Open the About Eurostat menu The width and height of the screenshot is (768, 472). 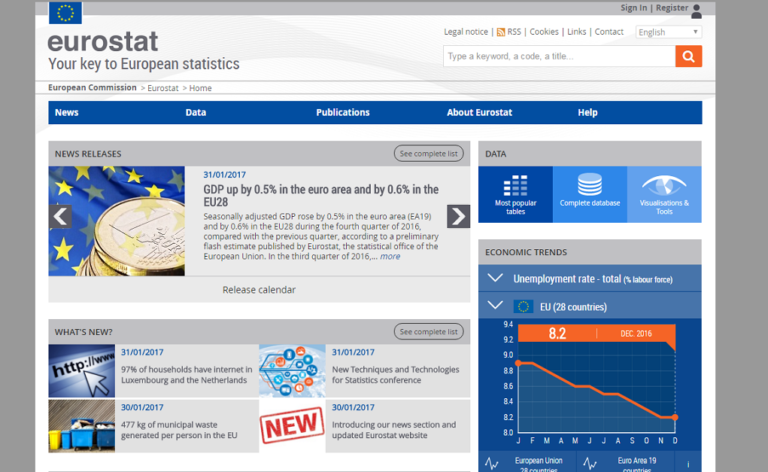click(480, 113)
